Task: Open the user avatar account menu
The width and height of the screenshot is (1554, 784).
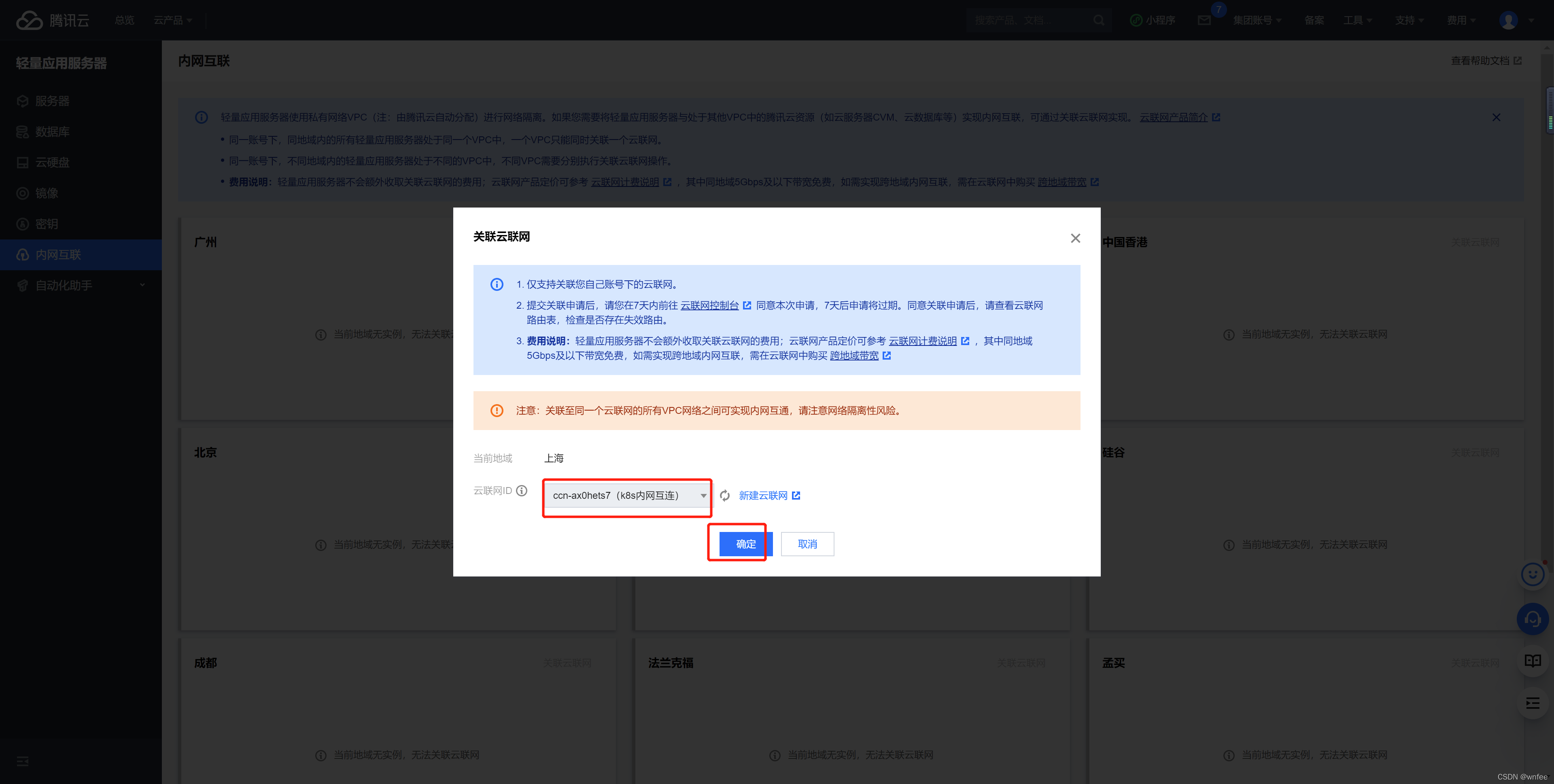Action: click(x=1508, y=21)
